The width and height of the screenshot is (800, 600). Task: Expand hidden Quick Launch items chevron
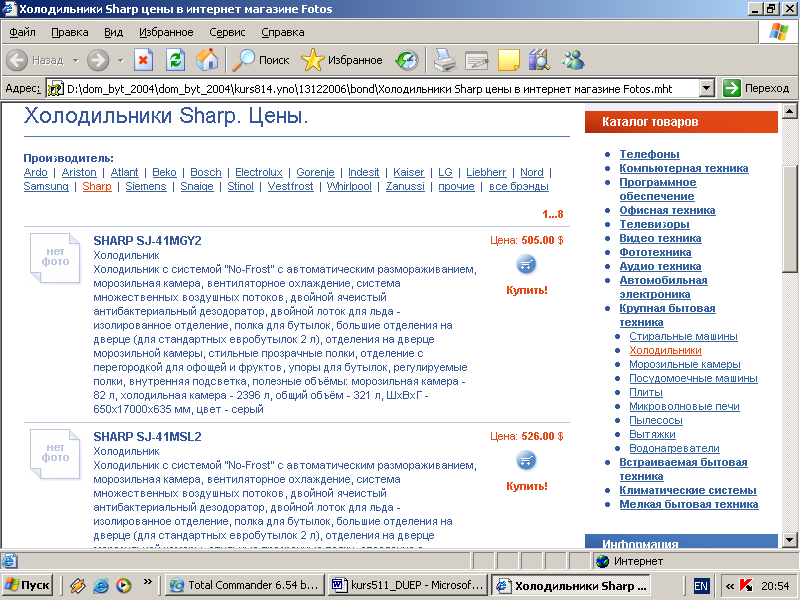(150, 581)
